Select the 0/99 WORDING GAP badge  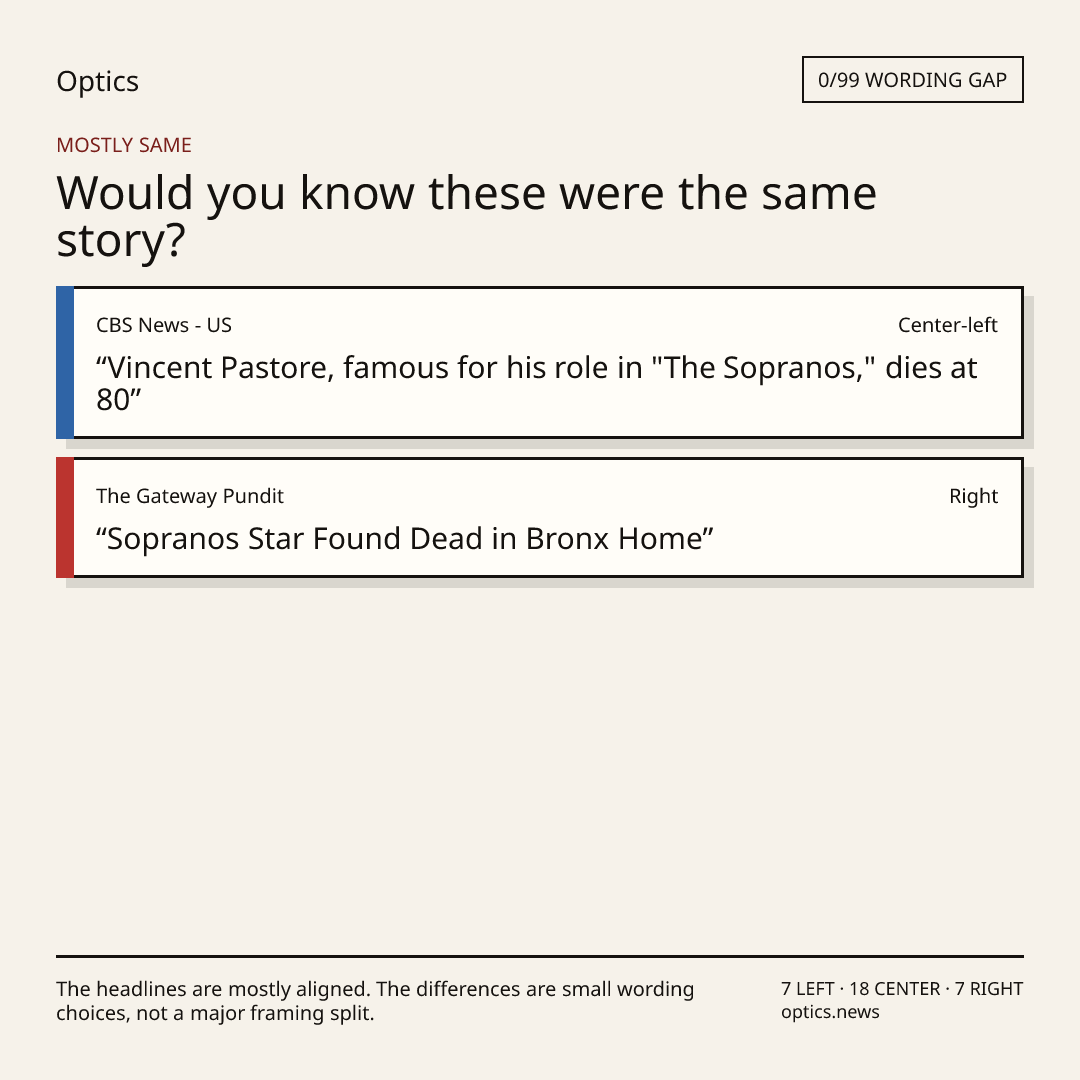pyautogui.click(x=913, y=80)
